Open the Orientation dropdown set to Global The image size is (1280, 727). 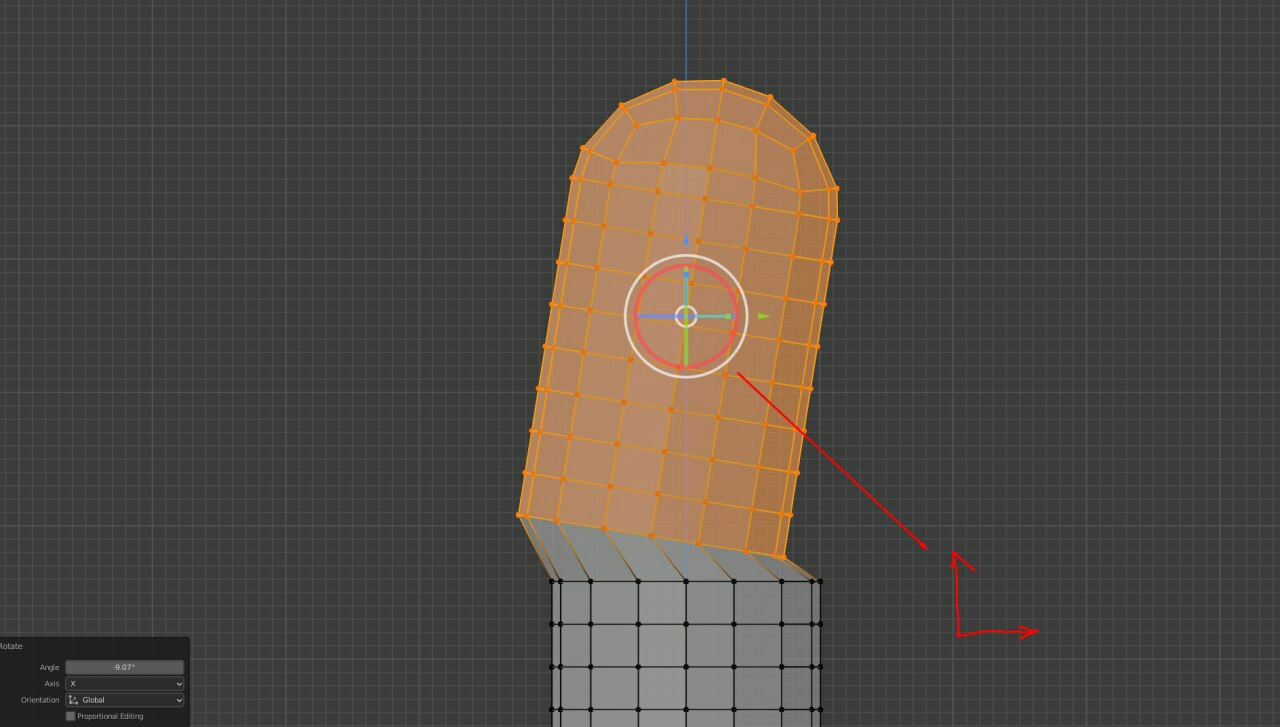[125, 700]
